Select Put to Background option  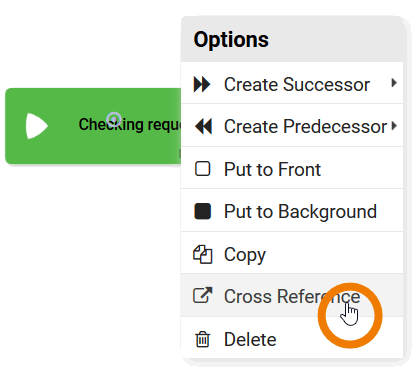click(292, 211)
